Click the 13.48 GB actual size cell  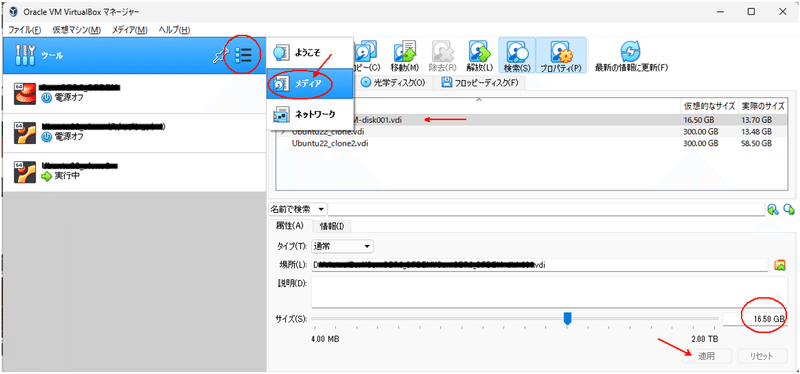(758, 132)
